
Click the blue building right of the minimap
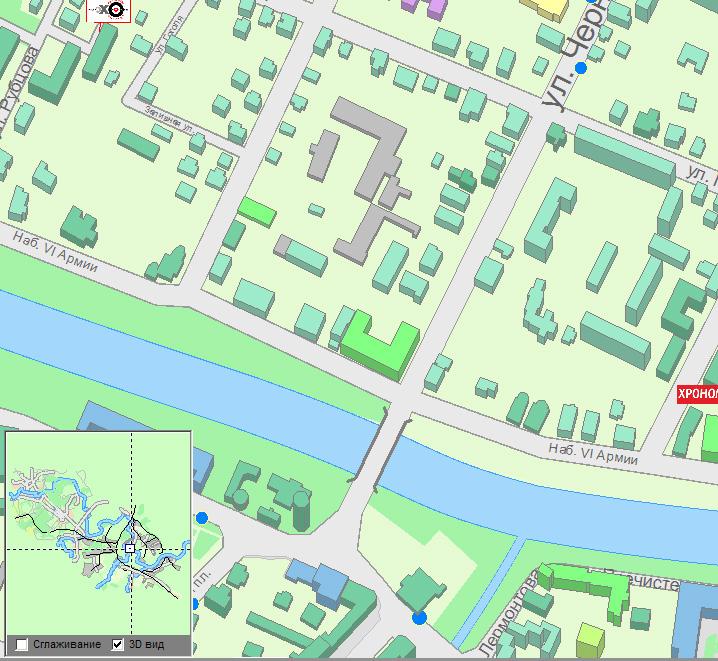coord(316,580)
